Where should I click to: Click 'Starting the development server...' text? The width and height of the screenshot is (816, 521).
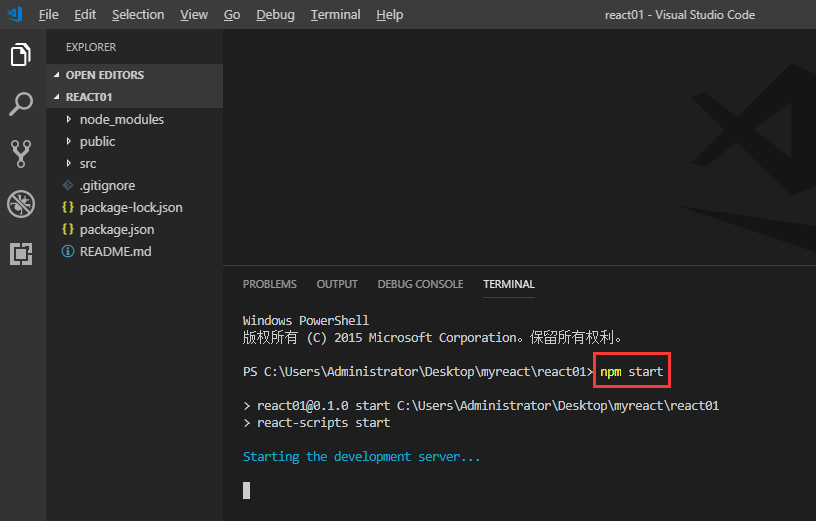pos(361,456)
